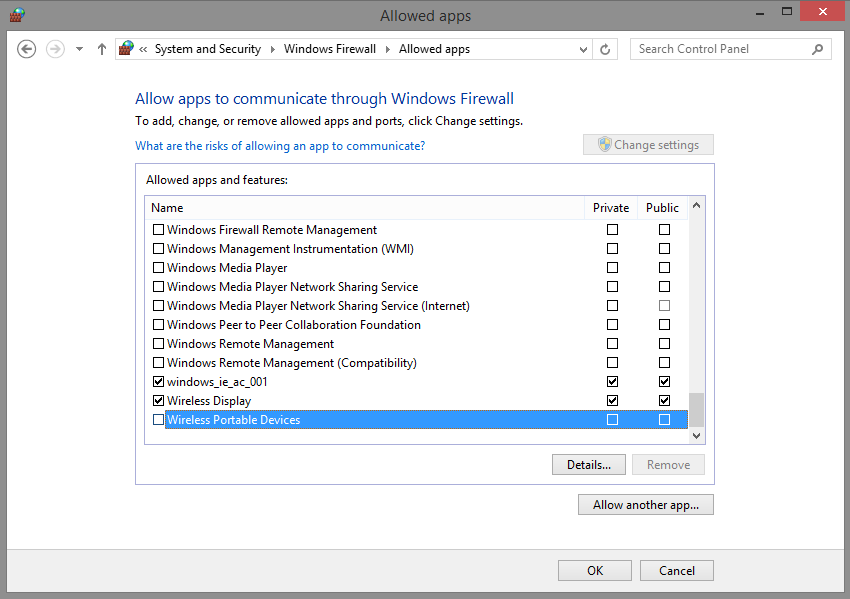The height and width of the screenshot is (599, 850).
Task: Tick Public for Wireless Portable Devices
Action: (664, 420)
